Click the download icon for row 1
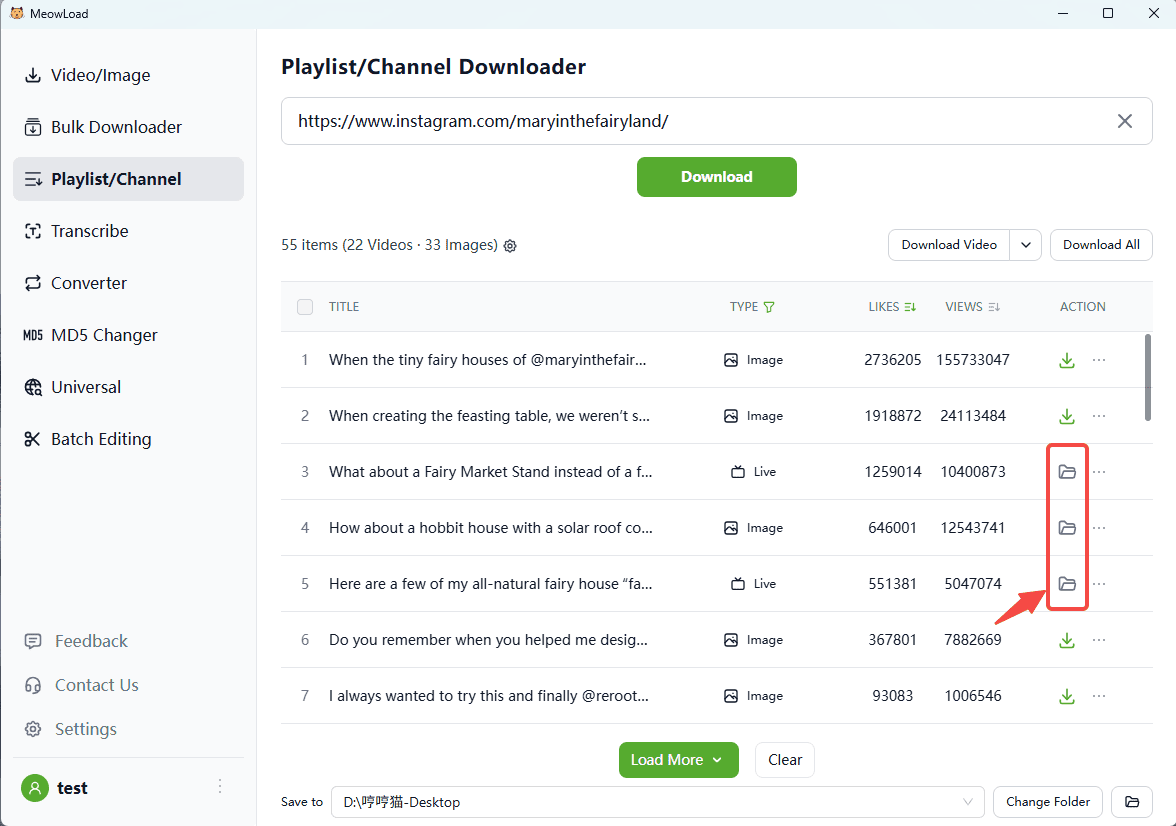This screenshot has height=826, width=1176. point(1067,360)
